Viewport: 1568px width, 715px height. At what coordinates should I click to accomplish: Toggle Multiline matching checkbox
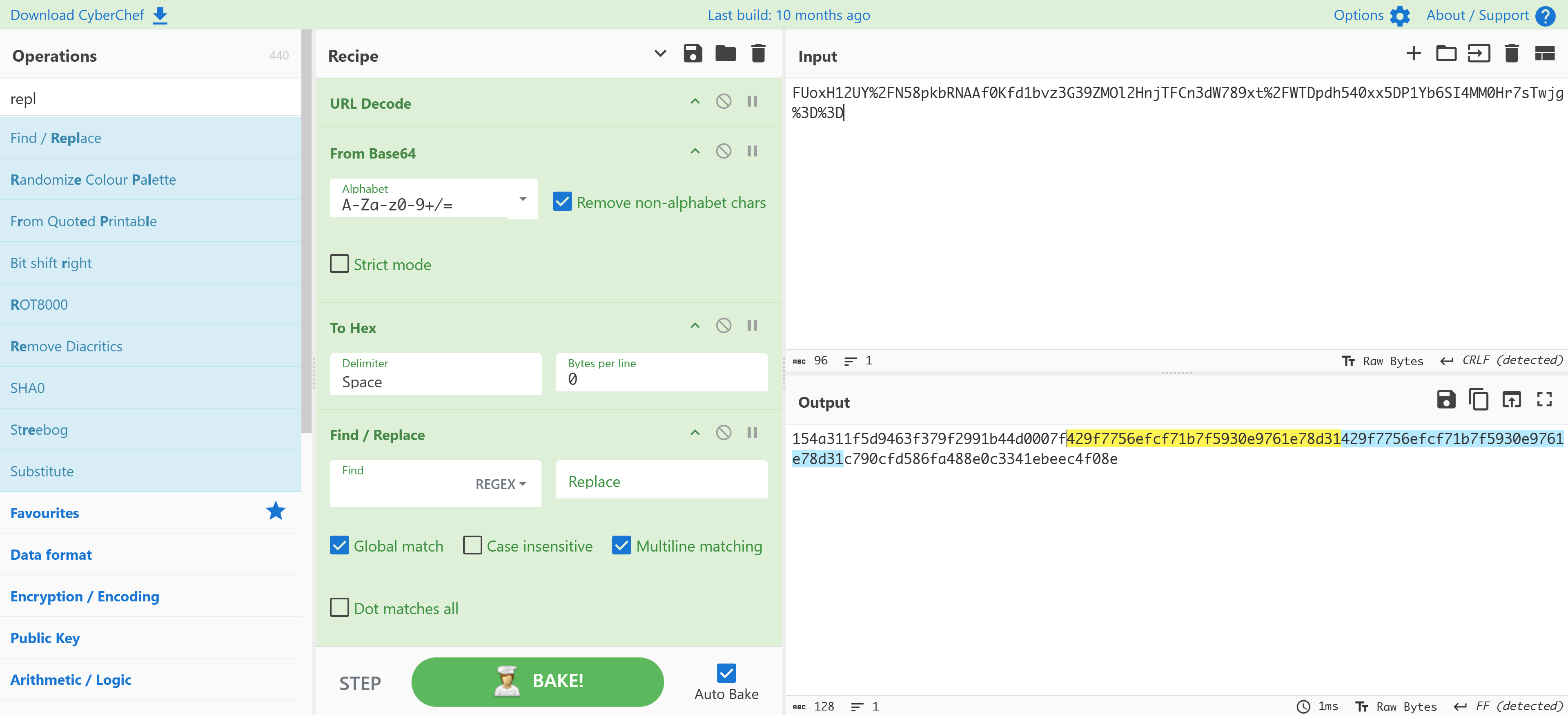(x=621, y=545)
